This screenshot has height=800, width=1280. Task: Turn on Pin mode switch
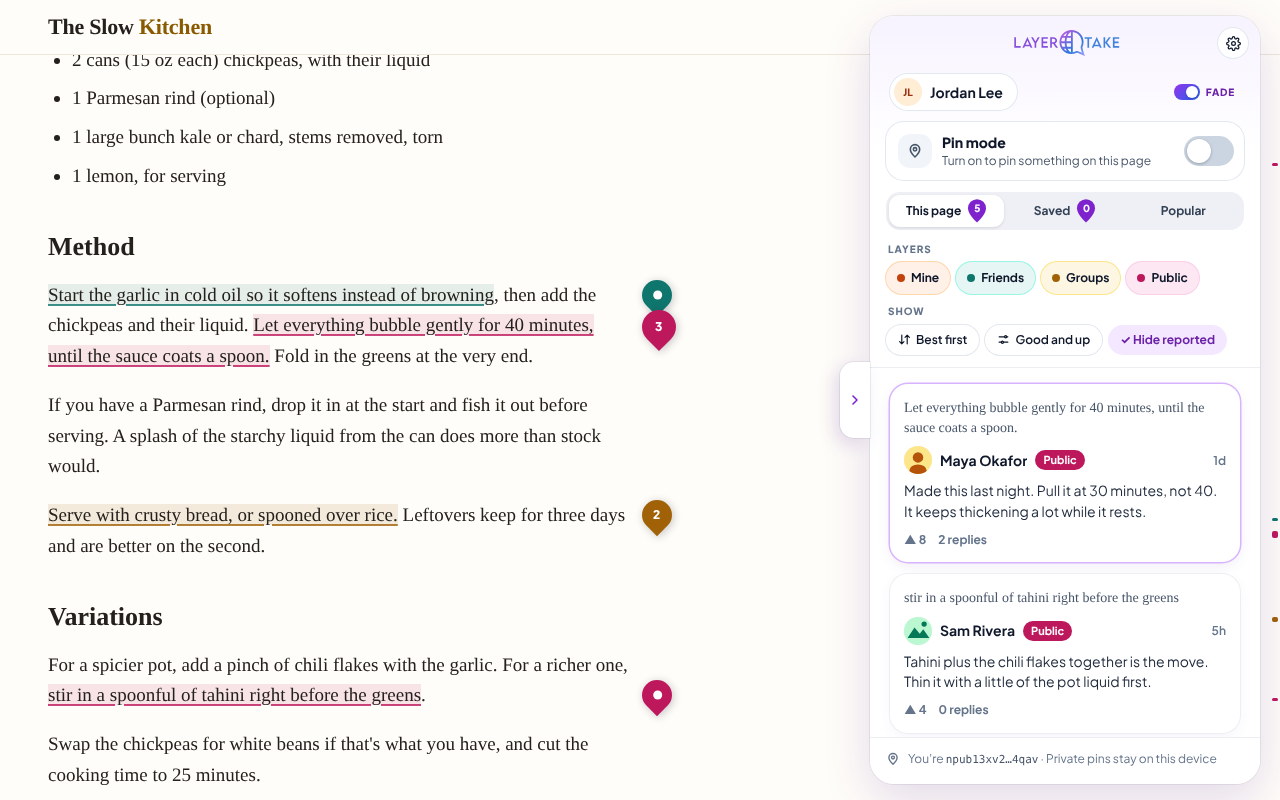1209,151
